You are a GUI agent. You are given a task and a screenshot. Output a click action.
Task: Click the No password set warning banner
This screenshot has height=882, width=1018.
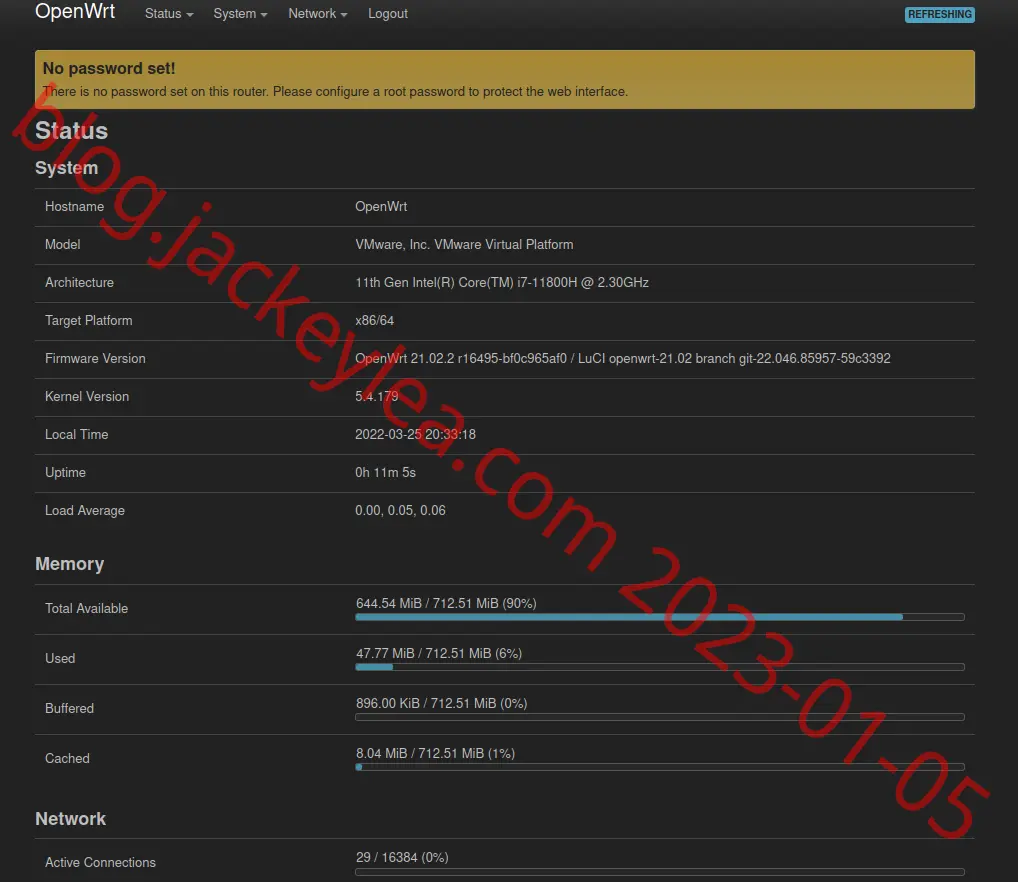click(504, 79)
